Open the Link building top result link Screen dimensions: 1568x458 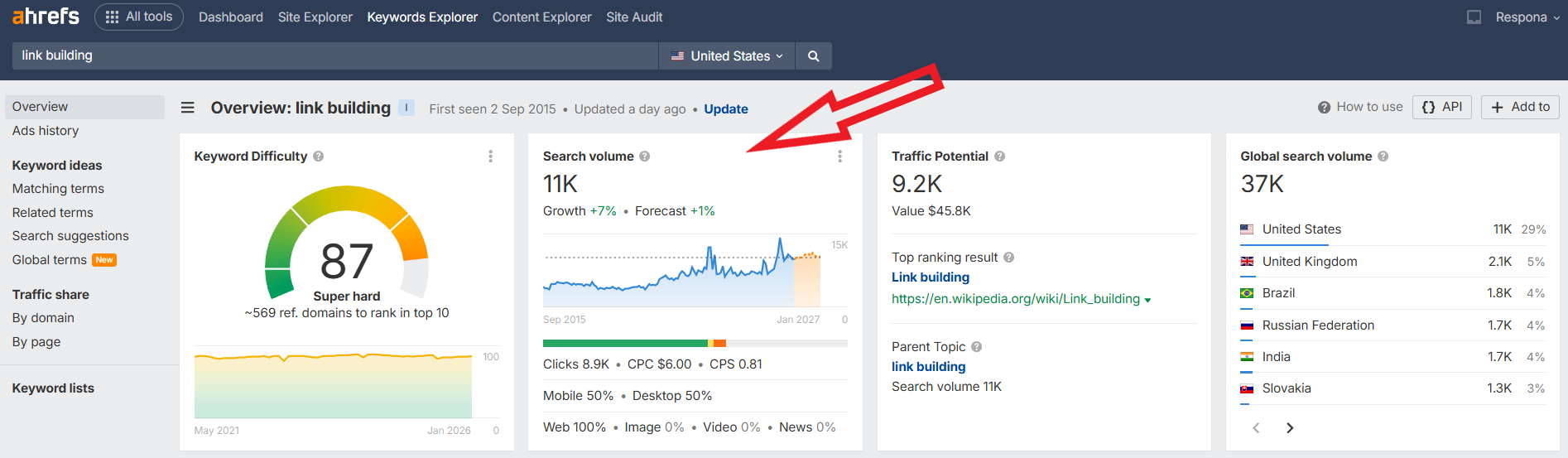pos(931,277)
